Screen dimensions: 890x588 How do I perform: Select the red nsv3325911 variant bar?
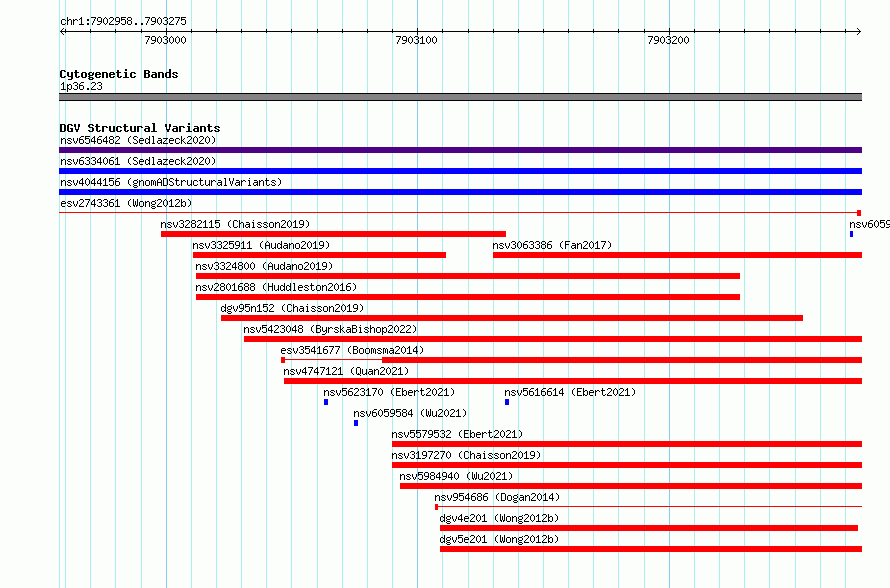point(320,255)
